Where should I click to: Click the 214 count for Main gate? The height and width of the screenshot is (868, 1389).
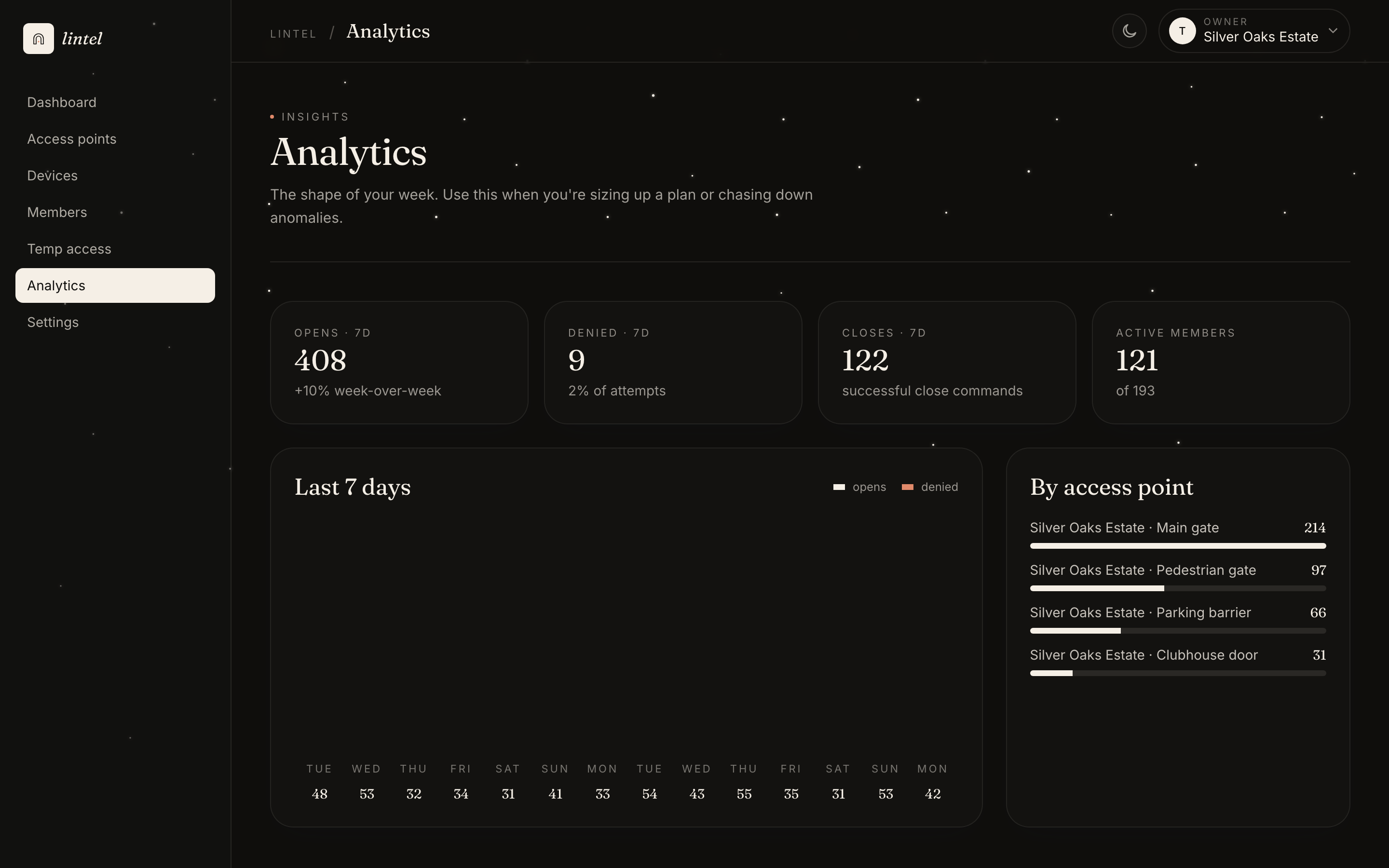coord(1314,528)
